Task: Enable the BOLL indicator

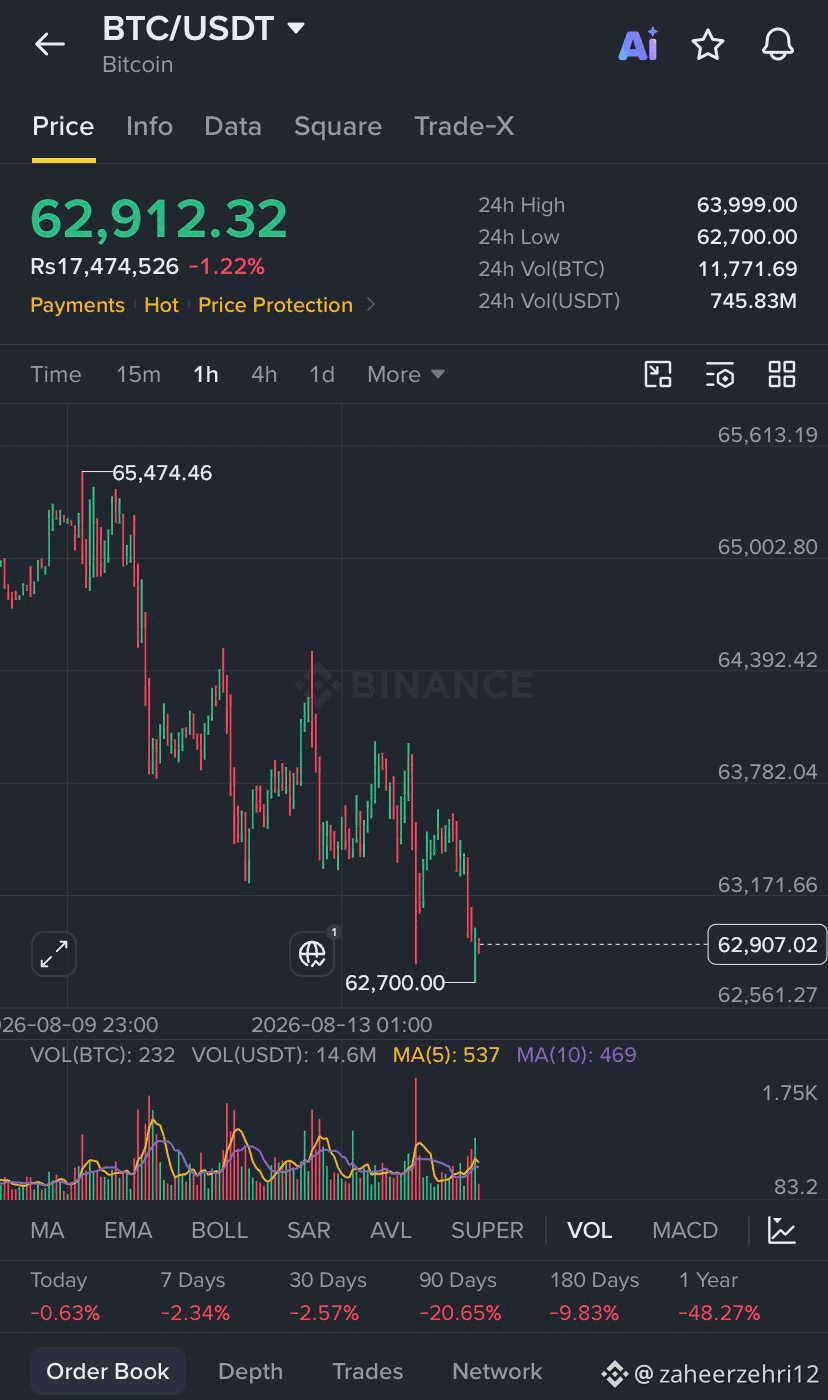Action: click(x=219, y=1230)
